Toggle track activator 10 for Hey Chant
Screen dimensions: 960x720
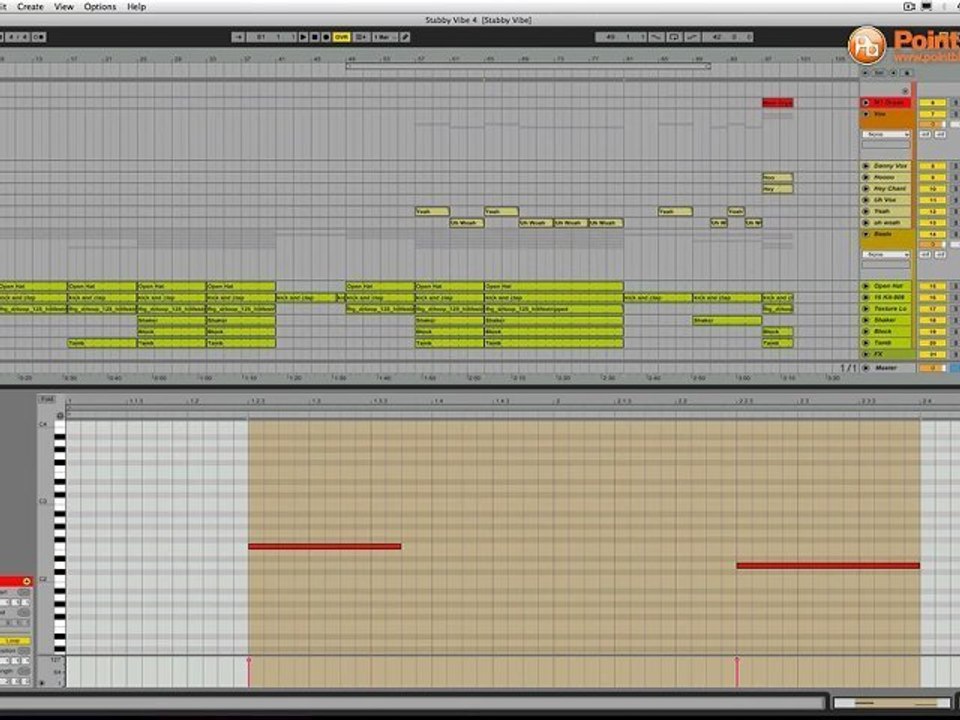pyautogui.click(x=932, y=189)
